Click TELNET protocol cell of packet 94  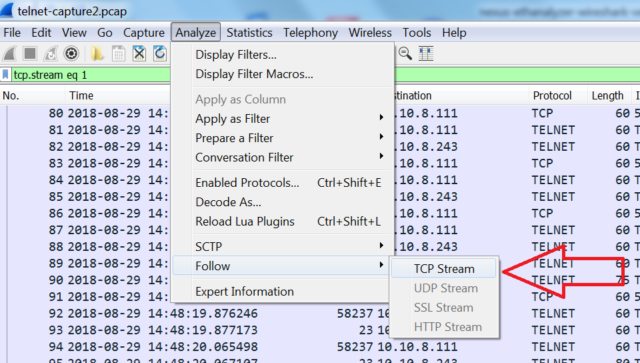(553, 347)
